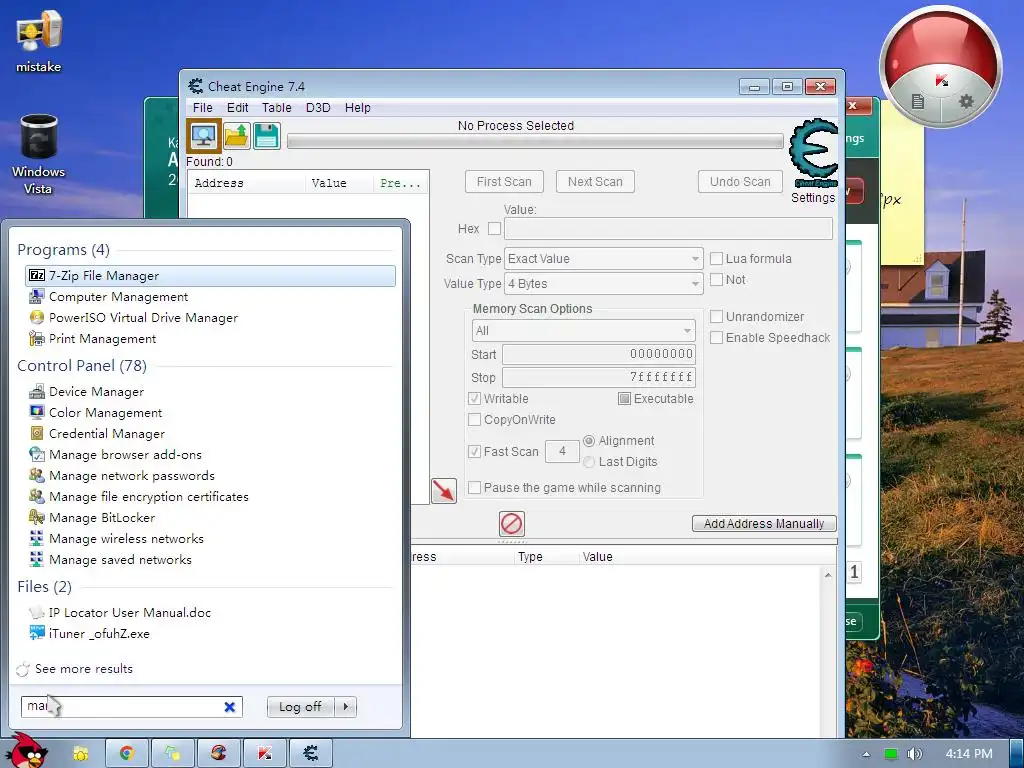Open the Value Type 4 Bytes dropdown
Screen dimensions: 1024x768
(603, 283)
